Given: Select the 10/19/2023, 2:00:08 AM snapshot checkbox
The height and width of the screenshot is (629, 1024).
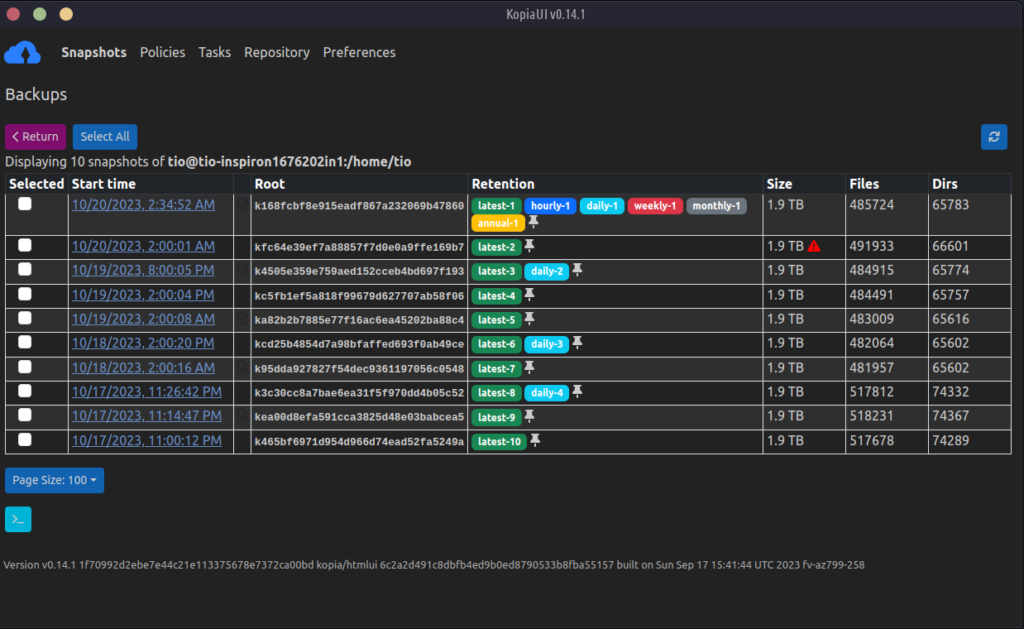Looking at the screenshot, I should point(25,318).
